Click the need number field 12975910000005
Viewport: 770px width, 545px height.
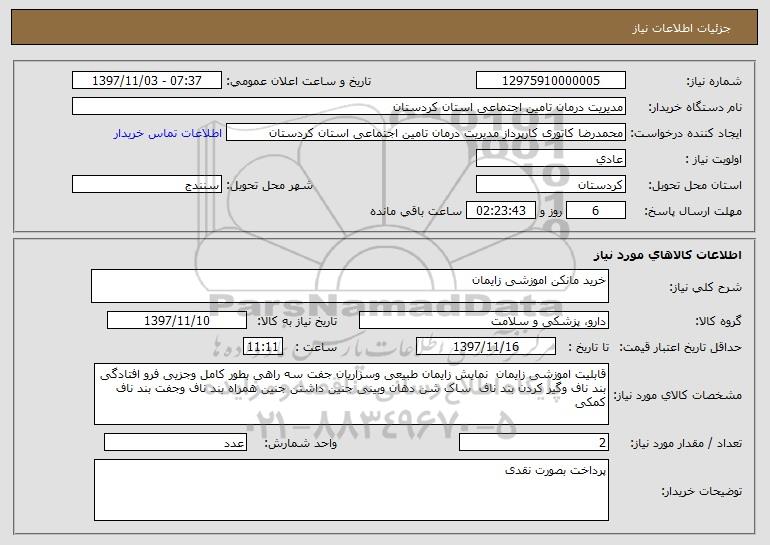point(550,81)
